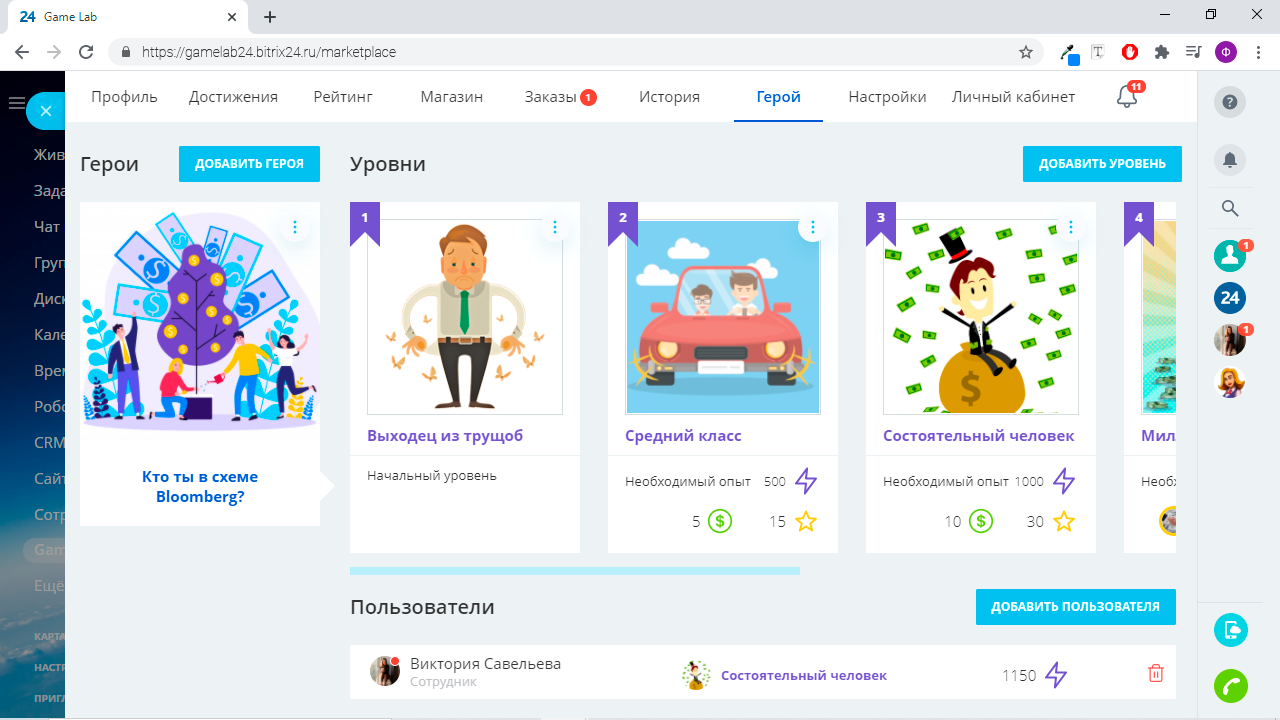
Task: Click the teal document copy round button
Action: coord(1231,630)
